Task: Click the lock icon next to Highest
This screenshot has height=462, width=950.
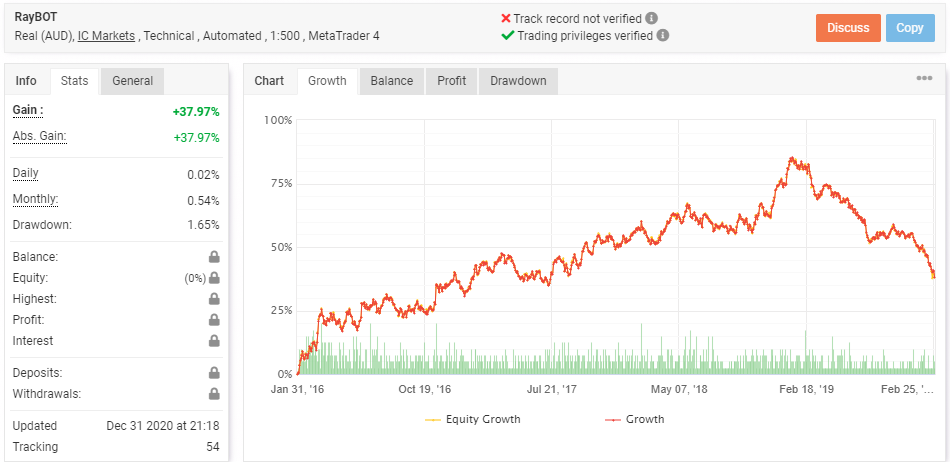Action: coord(214,299)
